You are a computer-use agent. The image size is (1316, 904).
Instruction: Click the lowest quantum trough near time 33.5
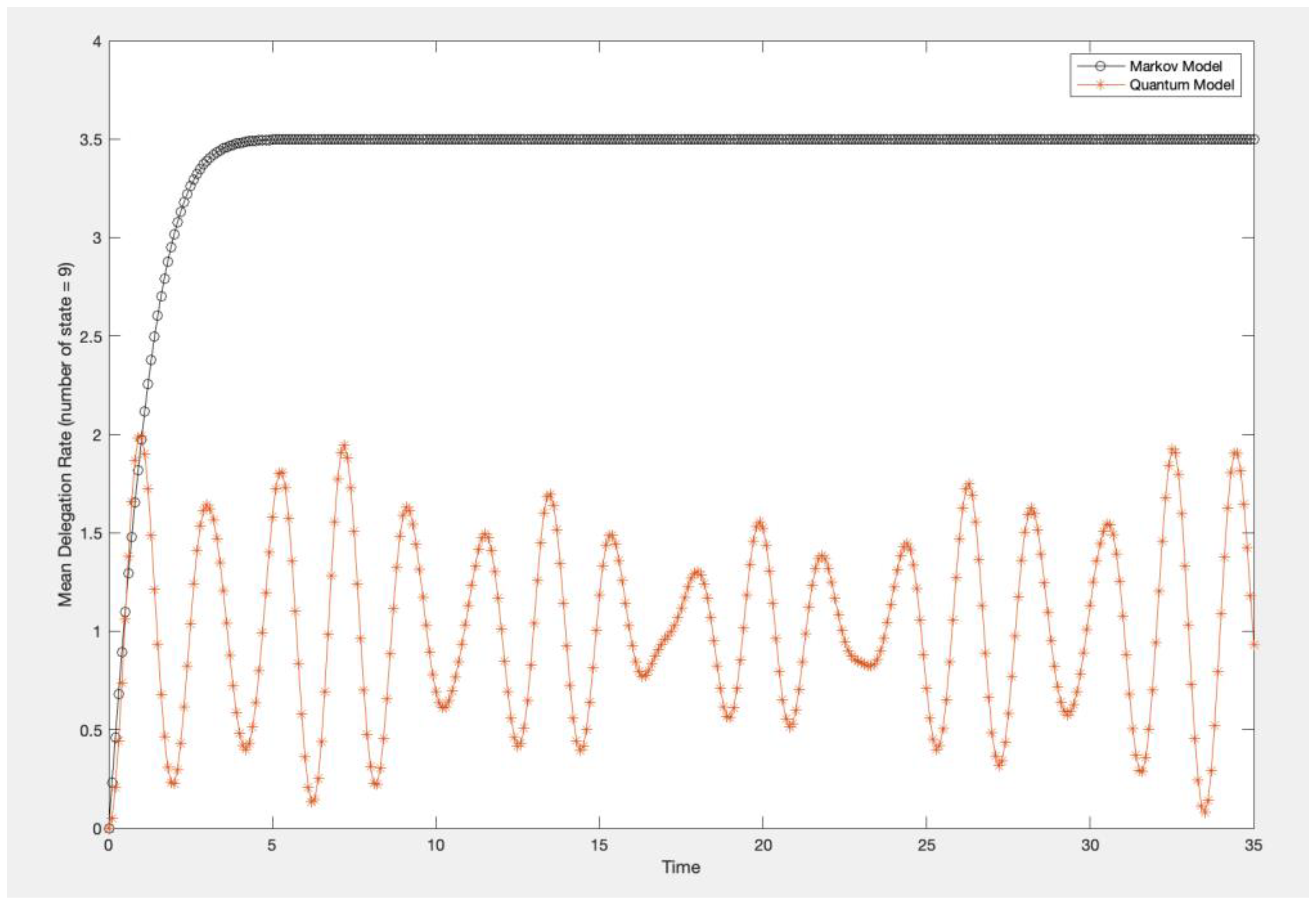pos(1205,811)
